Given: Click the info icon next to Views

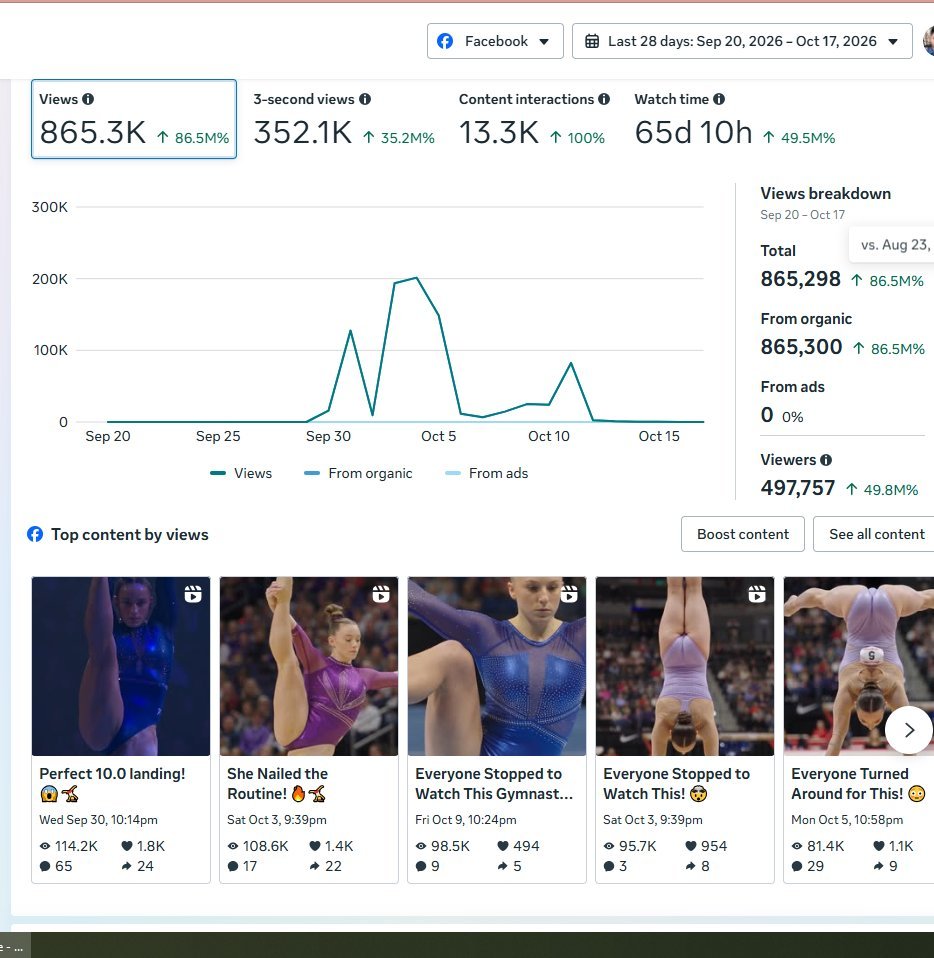Looking at the screenshot, I should (88, 99).
